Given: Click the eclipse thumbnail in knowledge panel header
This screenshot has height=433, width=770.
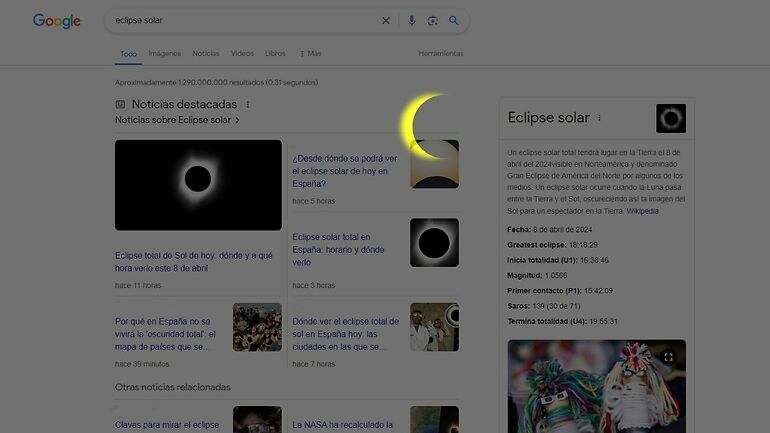Looking at the screenshot, I should click(671, 118).
